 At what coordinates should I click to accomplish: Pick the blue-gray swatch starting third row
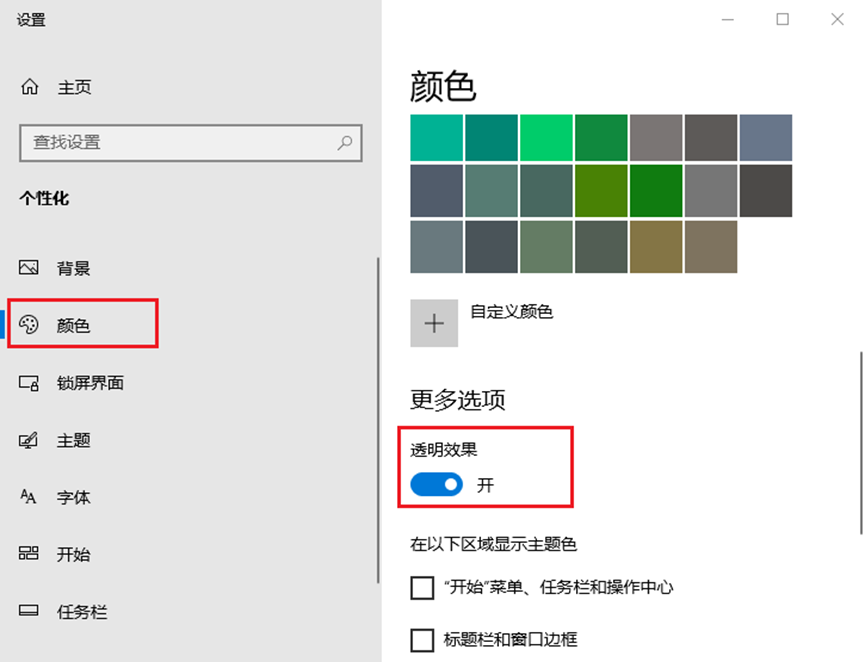click(436, 247)
